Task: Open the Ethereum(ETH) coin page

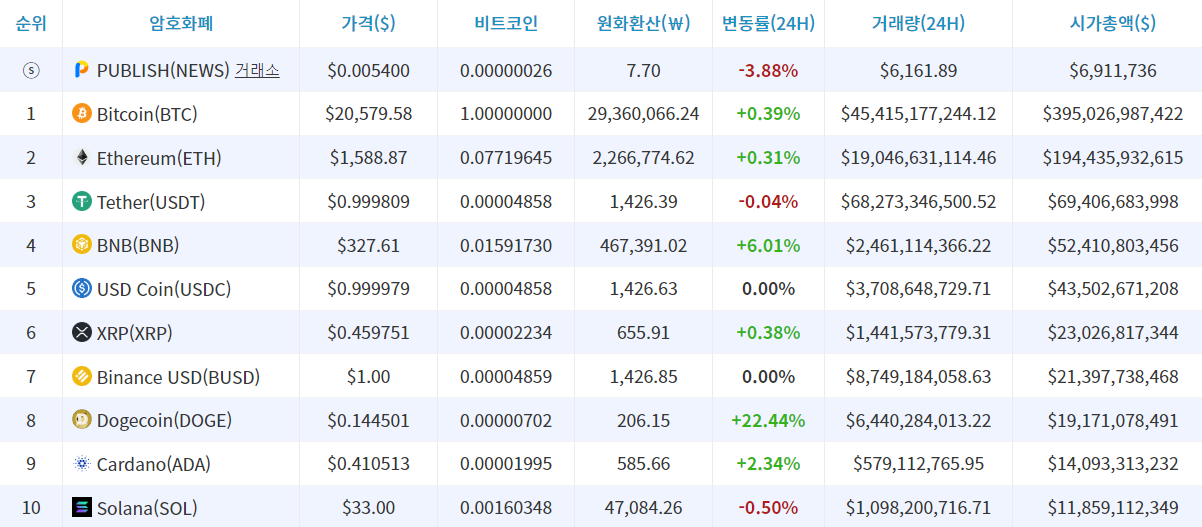Action: 159,158
